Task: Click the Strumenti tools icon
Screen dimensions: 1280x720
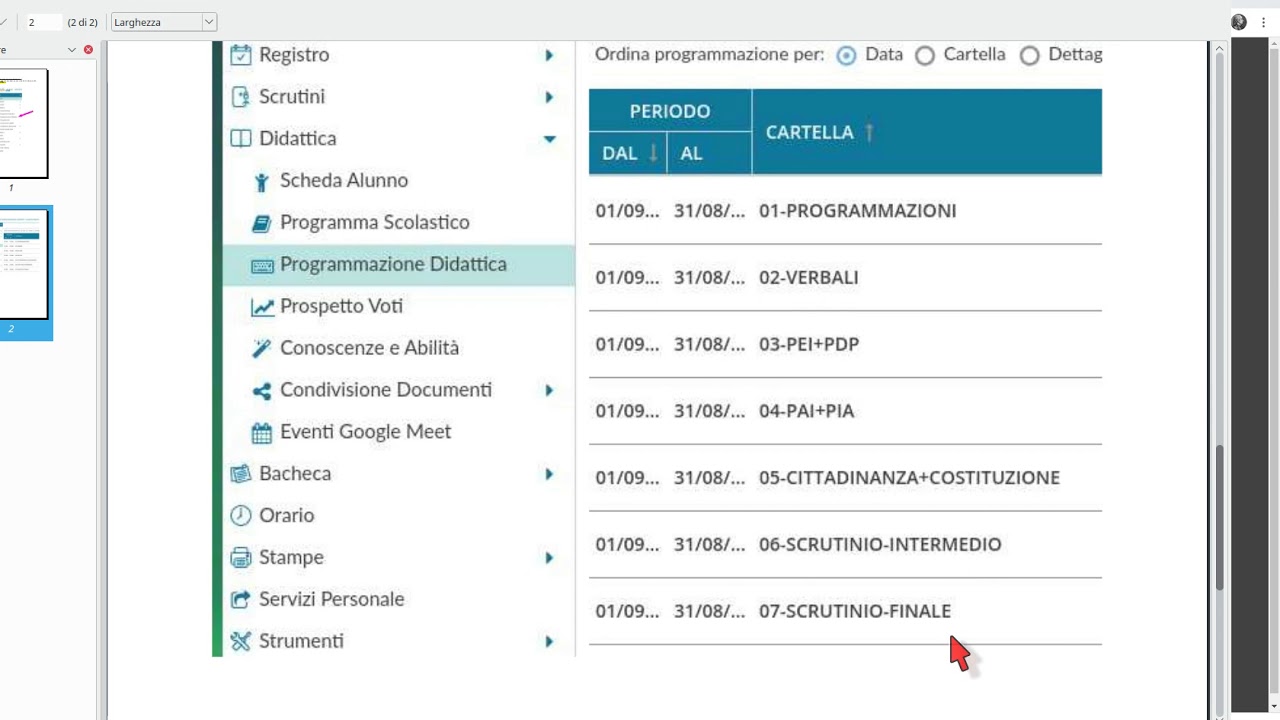Action: 241,642
